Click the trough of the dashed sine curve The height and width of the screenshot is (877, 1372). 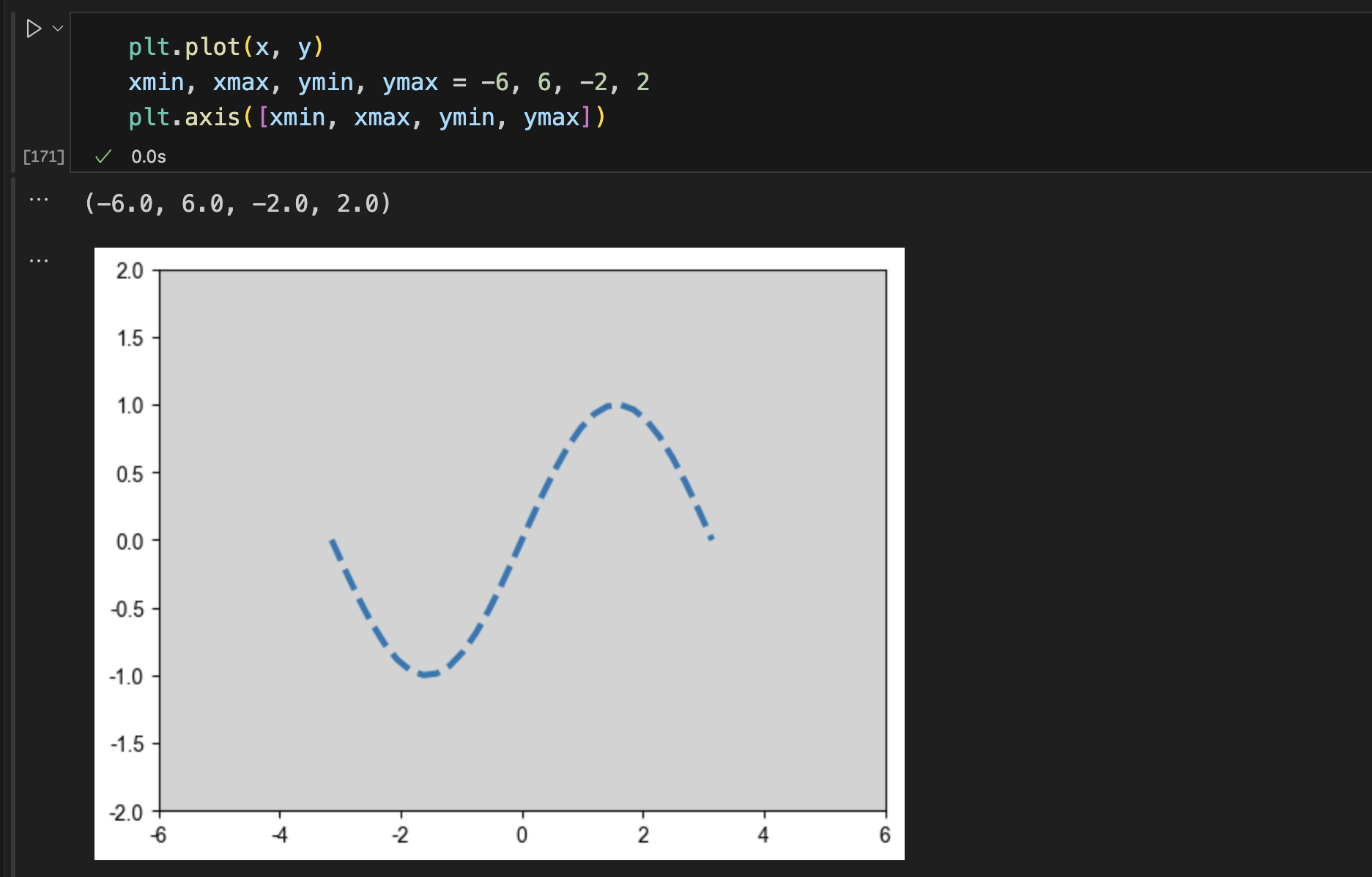[426, 674]
